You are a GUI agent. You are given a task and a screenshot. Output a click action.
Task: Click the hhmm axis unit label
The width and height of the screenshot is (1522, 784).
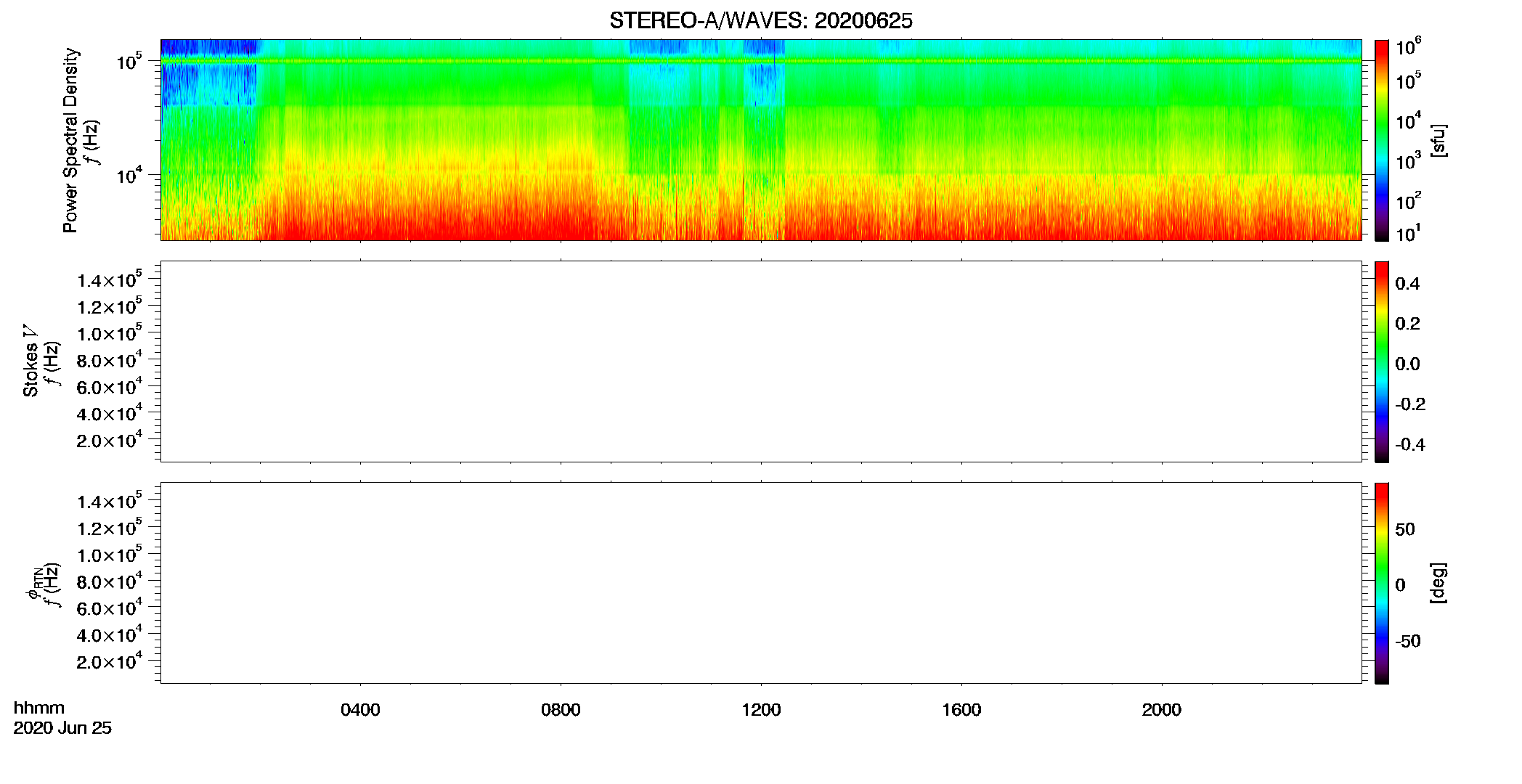click(x=38, y=708)
